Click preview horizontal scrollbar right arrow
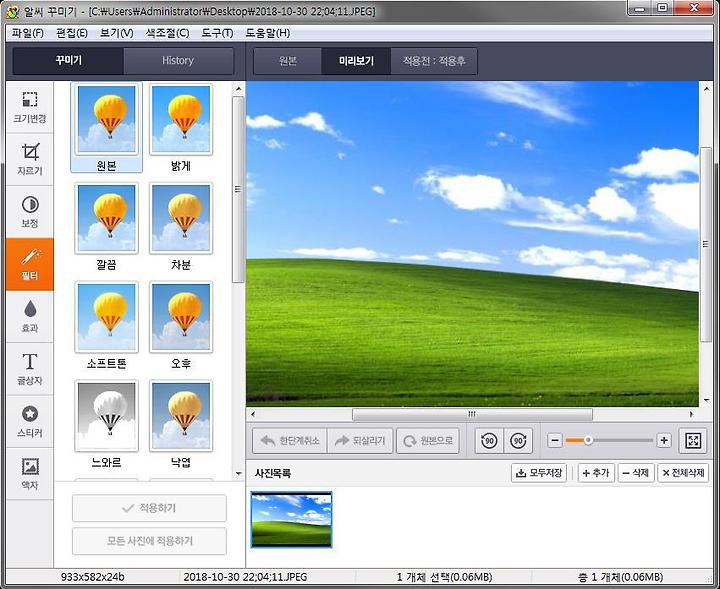Screen dimensions: 720x589 pos(692,414)
